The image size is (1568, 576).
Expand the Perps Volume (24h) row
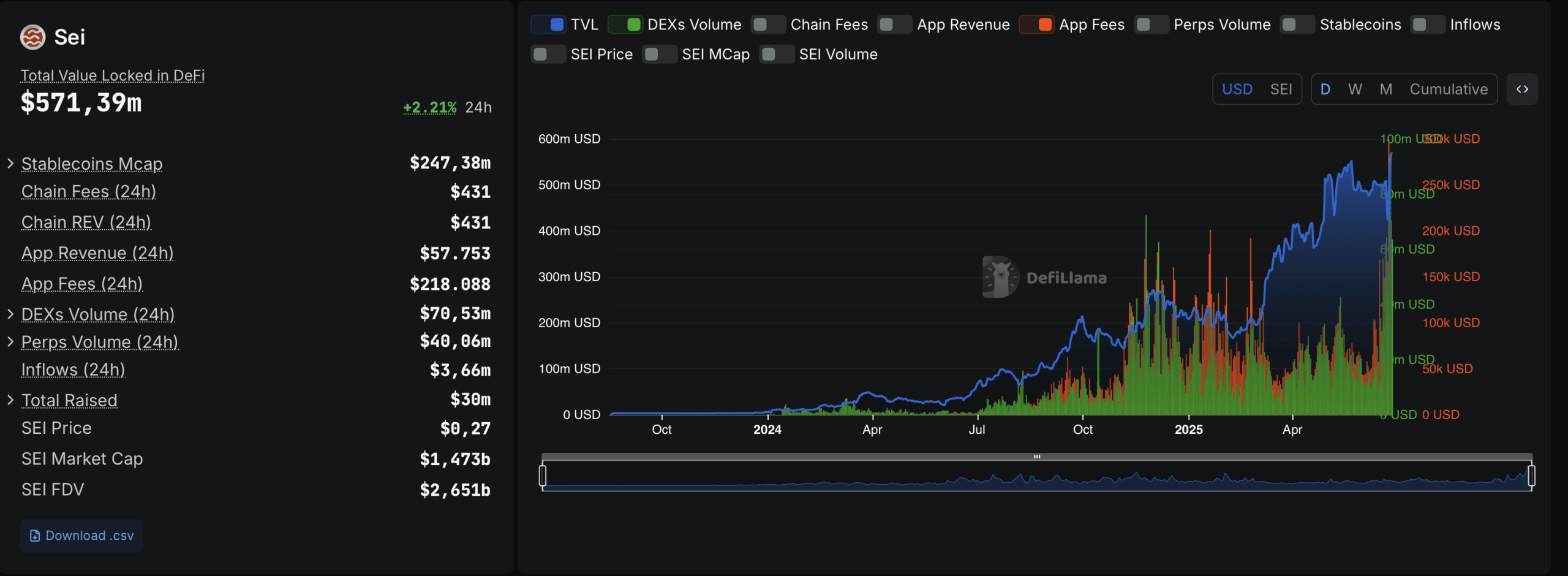(10, 342)
